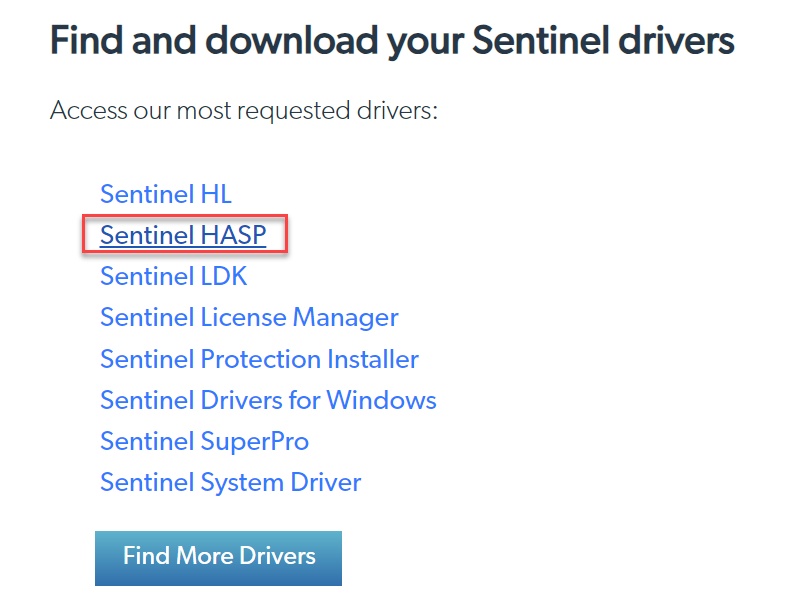The width and height of the screenshot is (790, 597).
Task: Pick the Windows drivers link
Action: 268,400
